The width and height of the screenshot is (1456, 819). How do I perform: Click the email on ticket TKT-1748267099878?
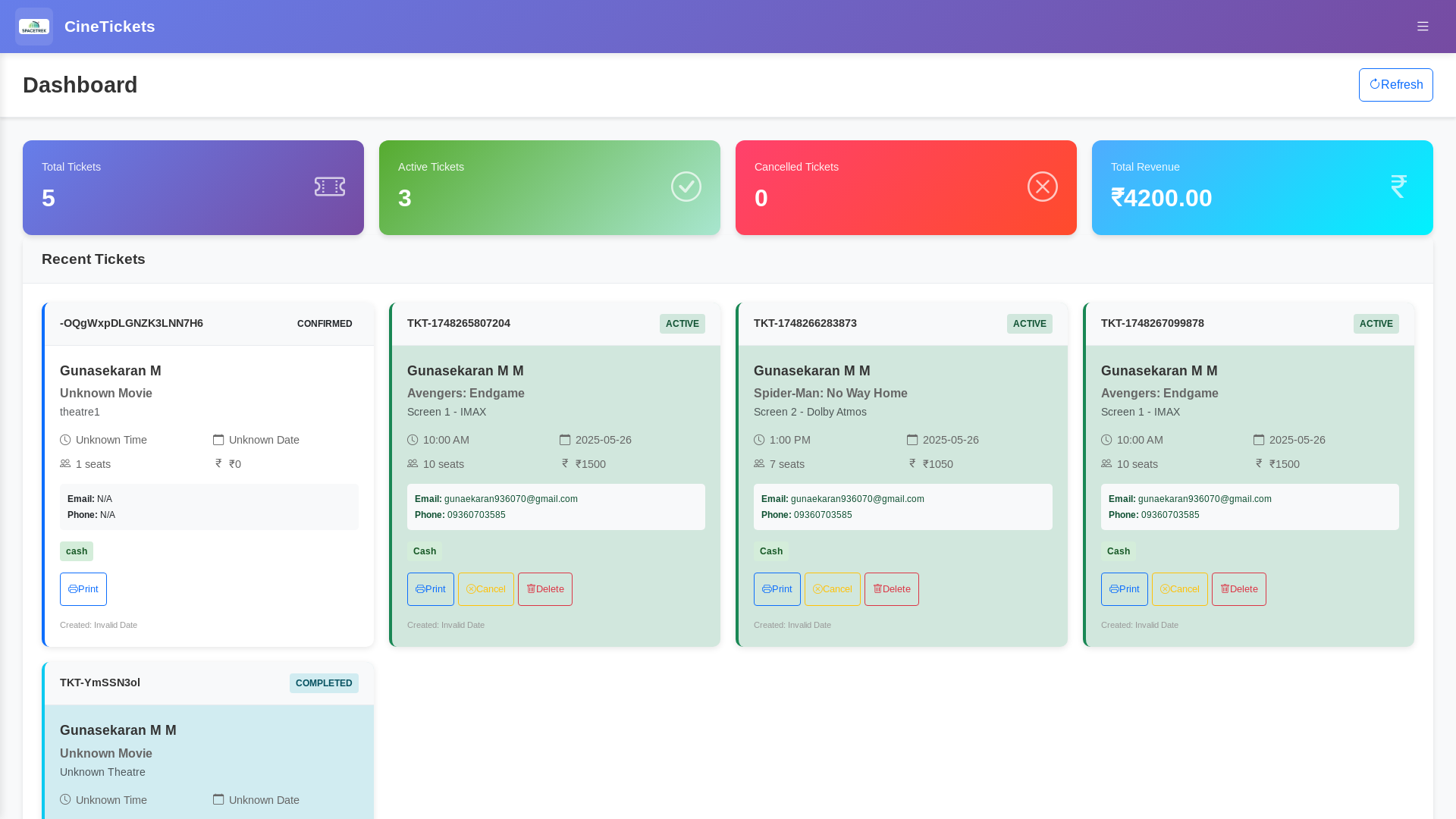(1205, 499)
